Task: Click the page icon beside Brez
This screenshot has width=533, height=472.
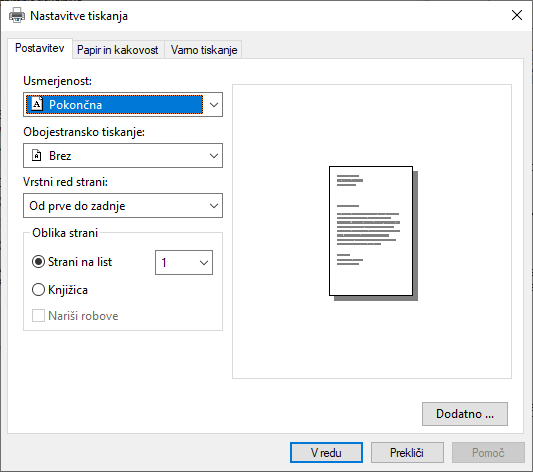Action: pos(36,155)
